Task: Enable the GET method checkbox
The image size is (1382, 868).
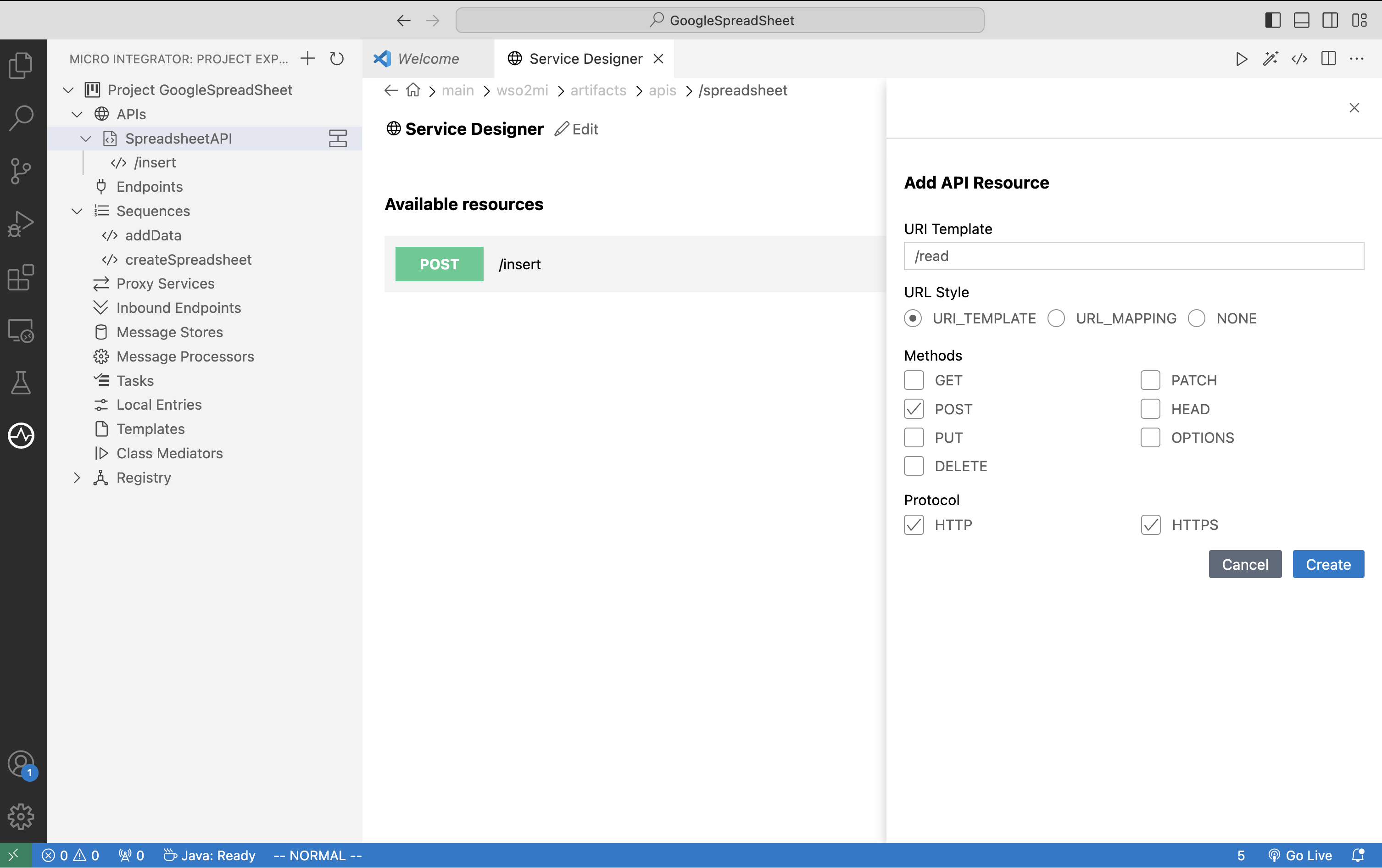Action: click(x=914, y=380)
